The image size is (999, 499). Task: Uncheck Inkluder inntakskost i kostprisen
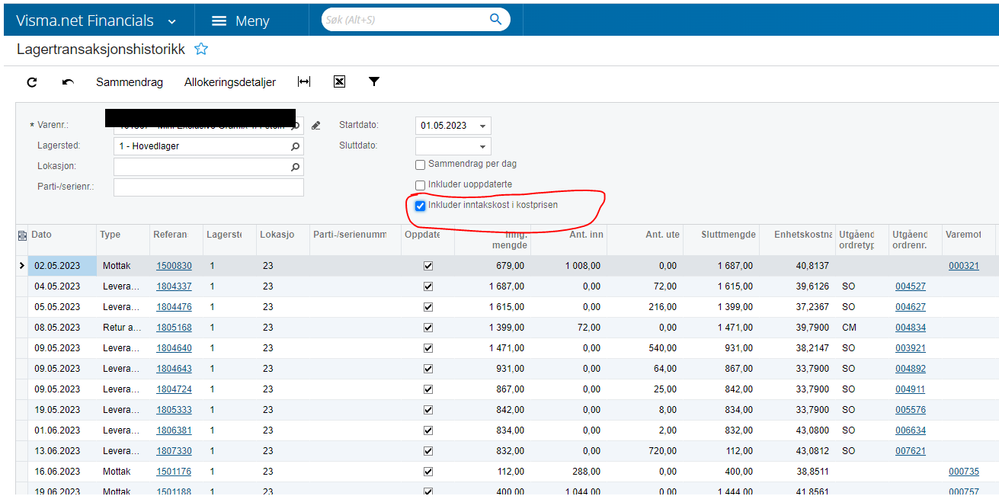420,206
